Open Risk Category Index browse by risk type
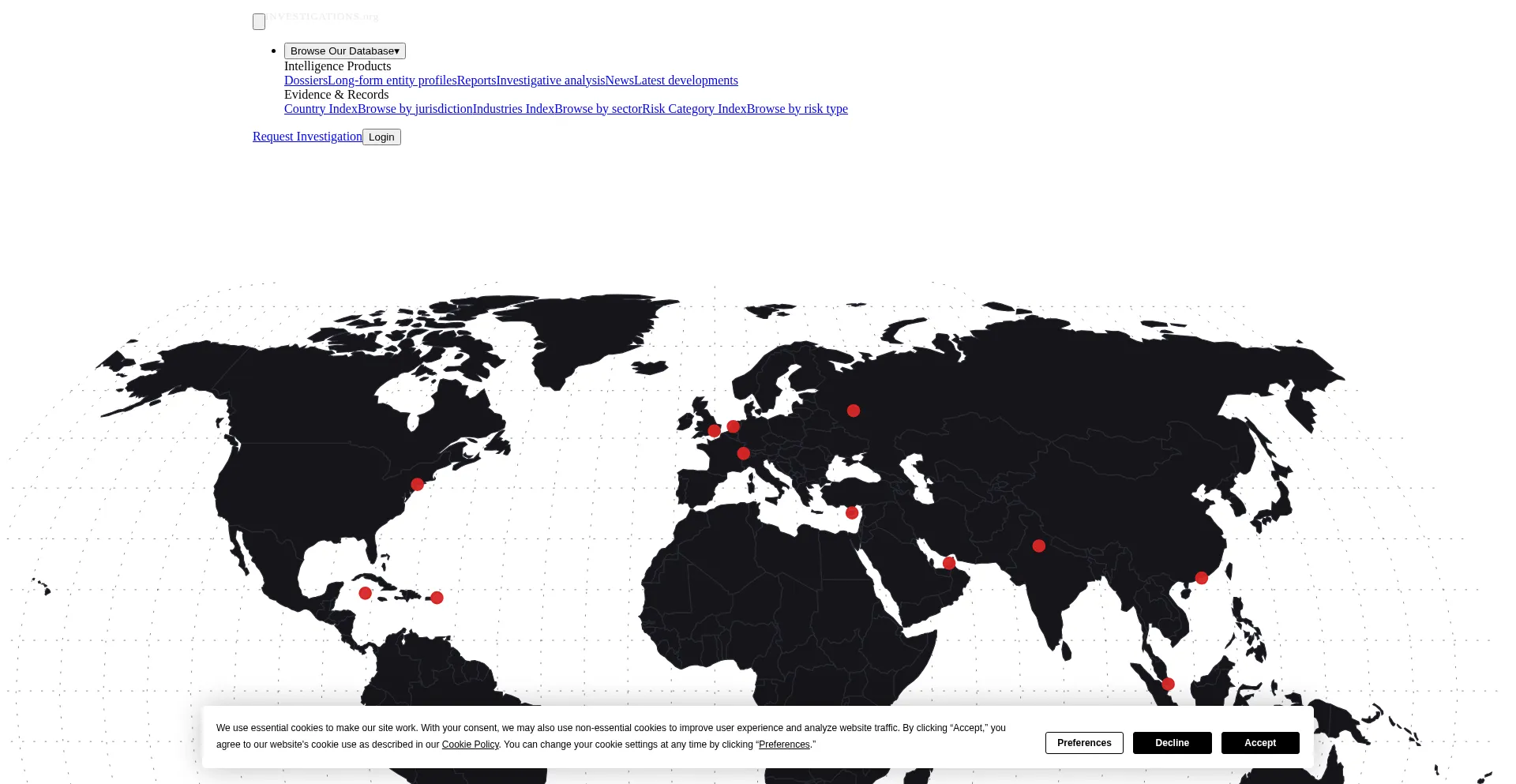The width and height of the screenshot is (1516, 784). click(745, 109)
